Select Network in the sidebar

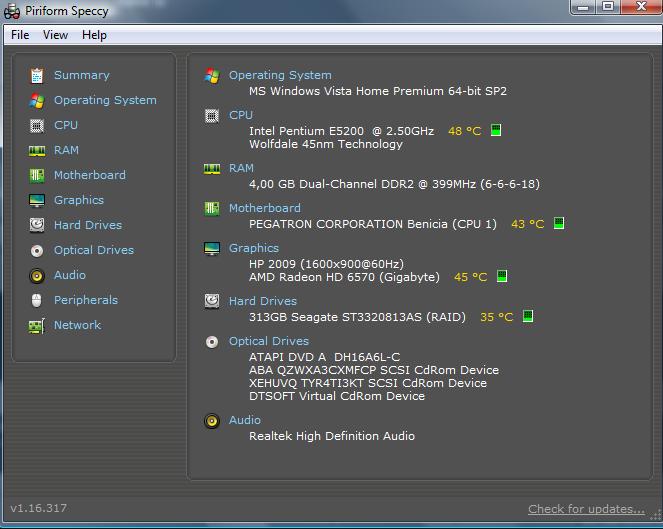(x=77, y=325)
